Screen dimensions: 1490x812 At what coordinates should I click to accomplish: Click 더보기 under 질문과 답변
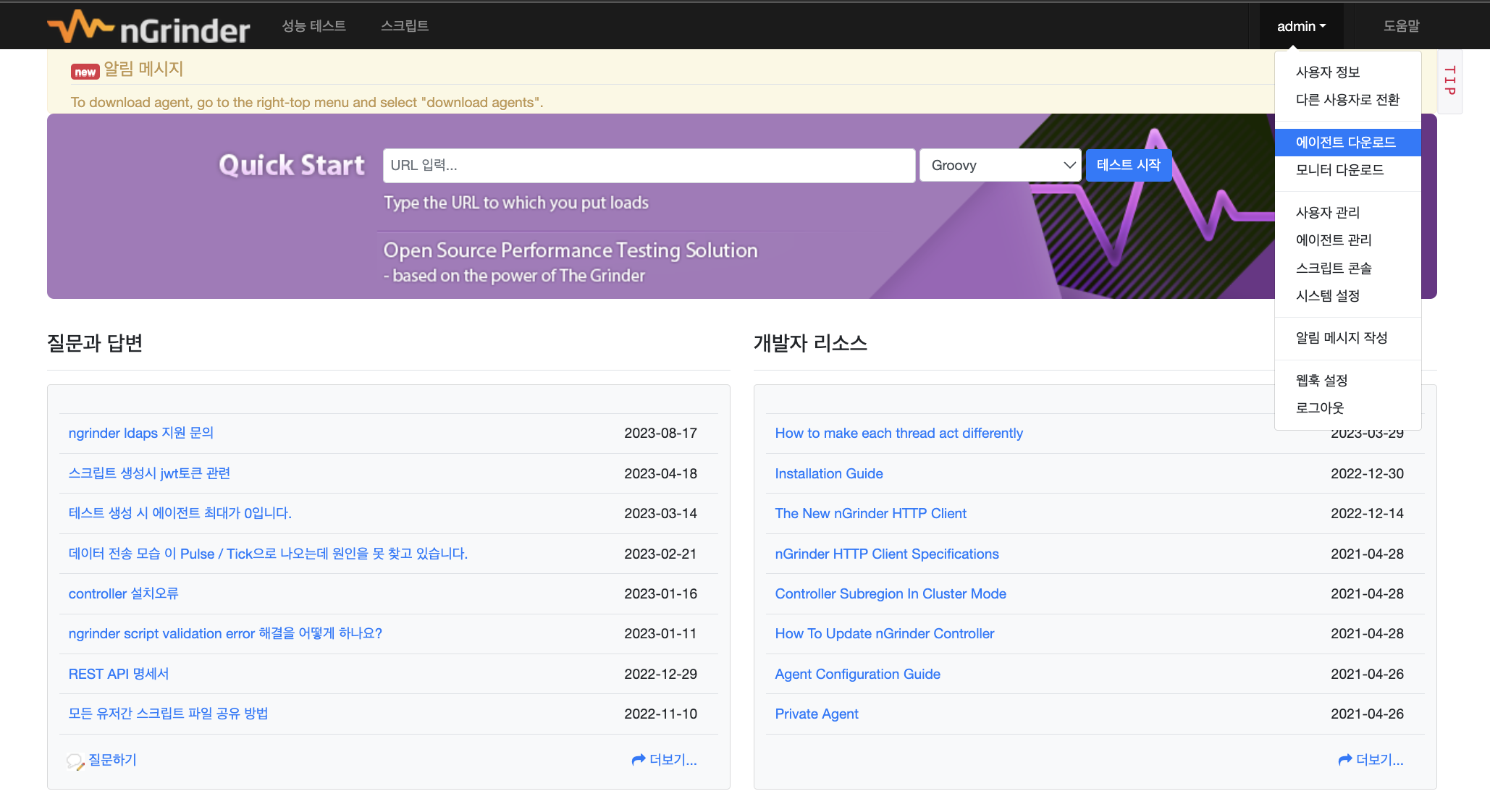(x=665, y=760)
